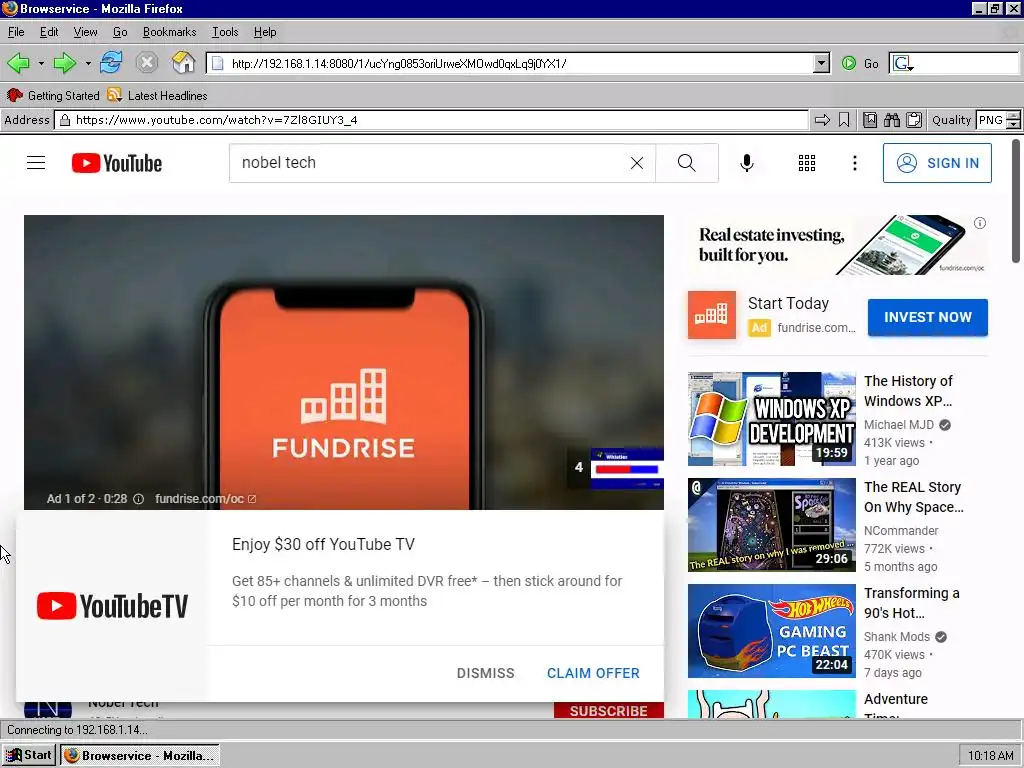Click the page vertical scrollbar thumb
Viewport: 1024px width, 768px height.
(1016, 201)
